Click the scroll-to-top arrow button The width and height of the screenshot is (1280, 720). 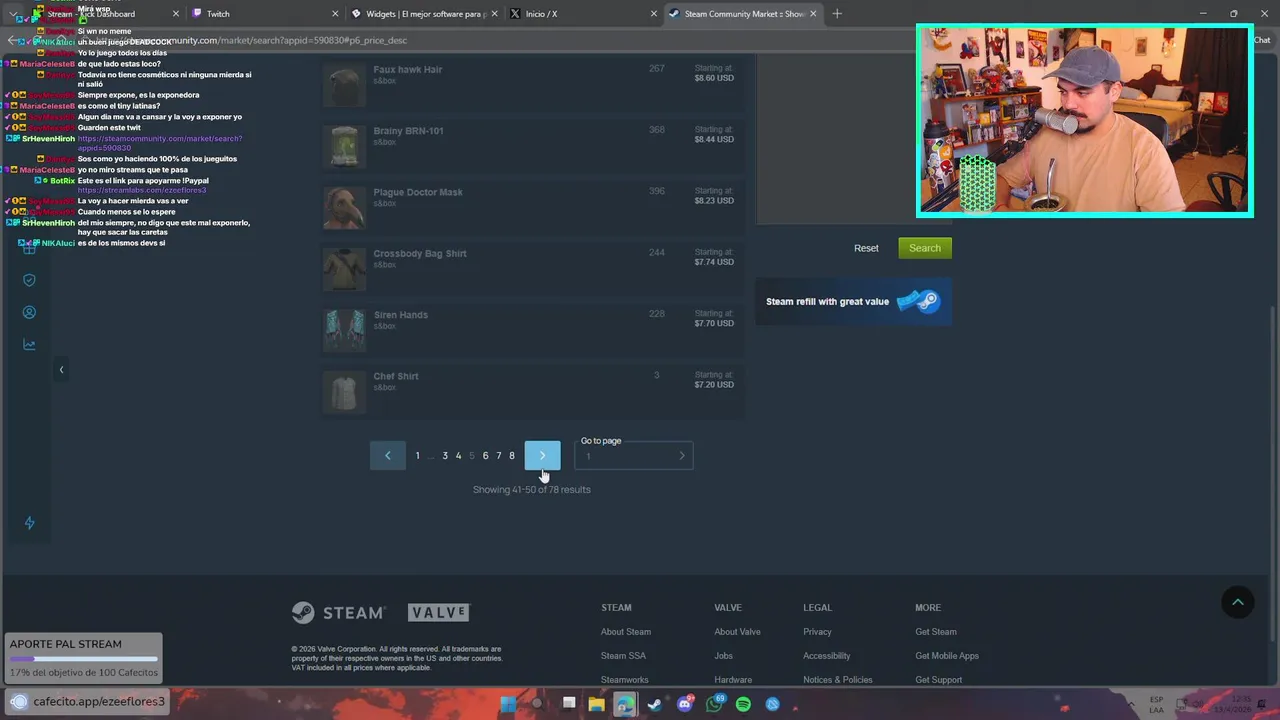(x=1238, y=602)
